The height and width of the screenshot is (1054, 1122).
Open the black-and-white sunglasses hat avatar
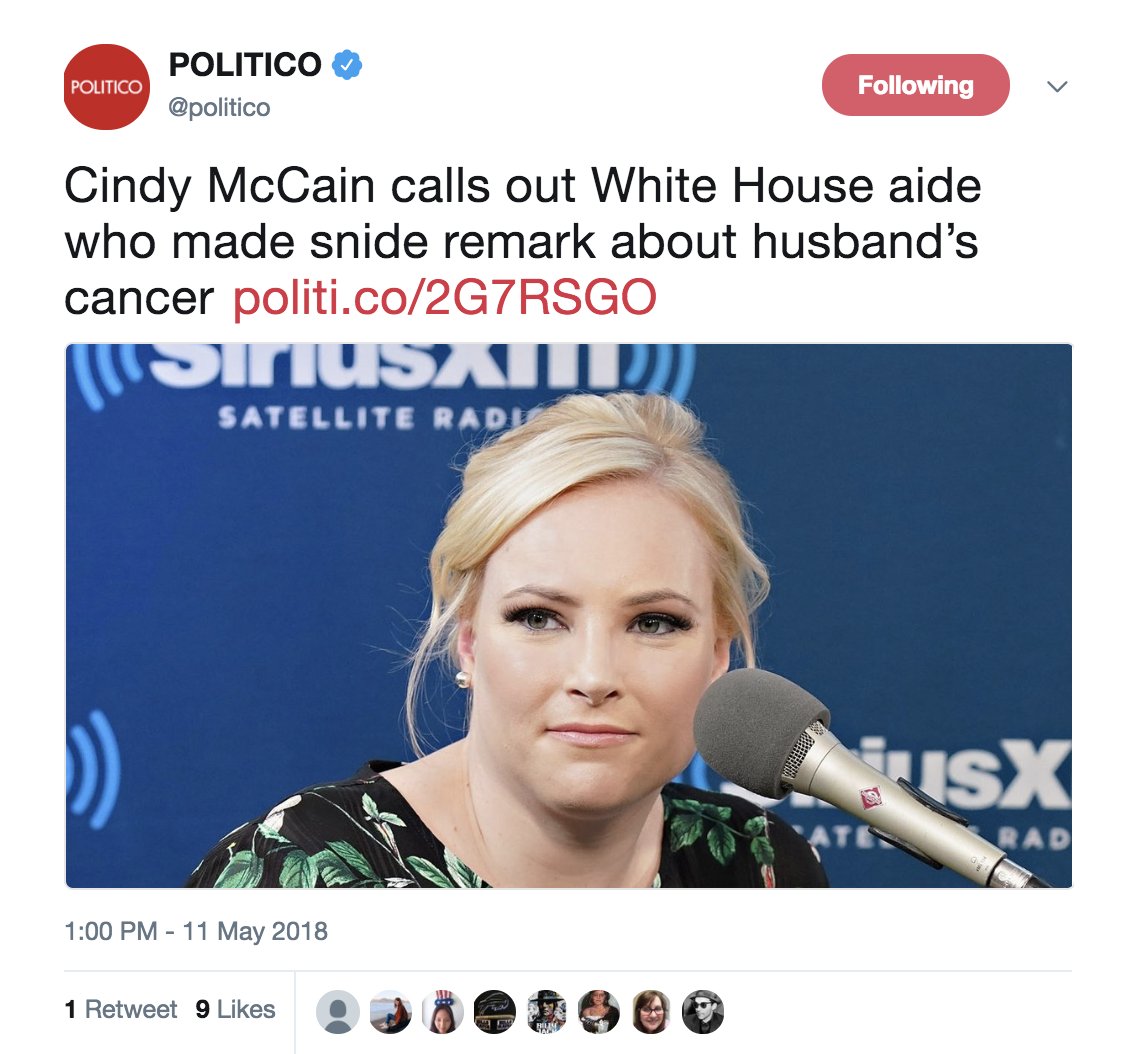click(x=703, y=1012)
